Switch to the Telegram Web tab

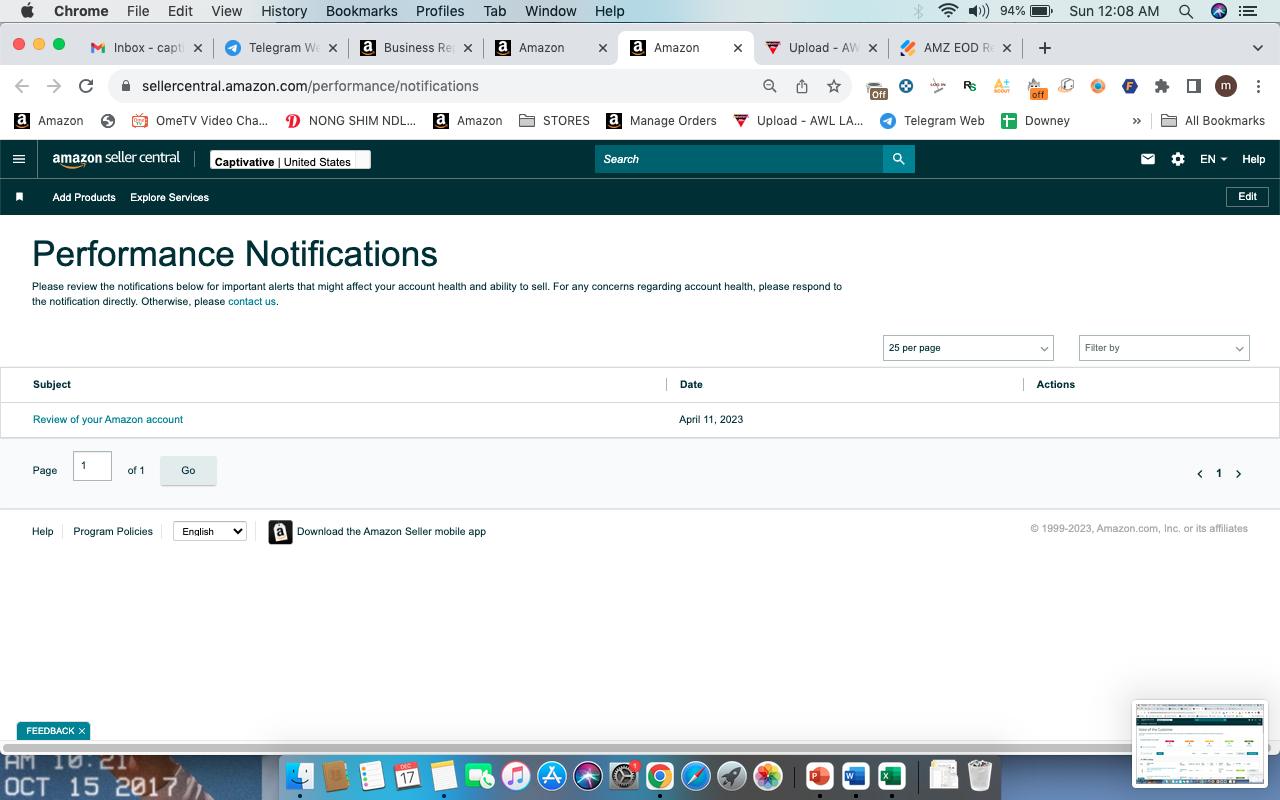283,48
